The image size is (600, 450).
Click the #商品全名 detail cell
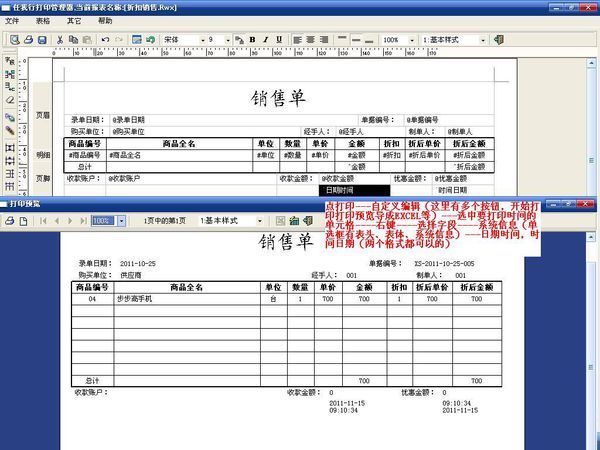pyautogui.click(x=179, y=155)
